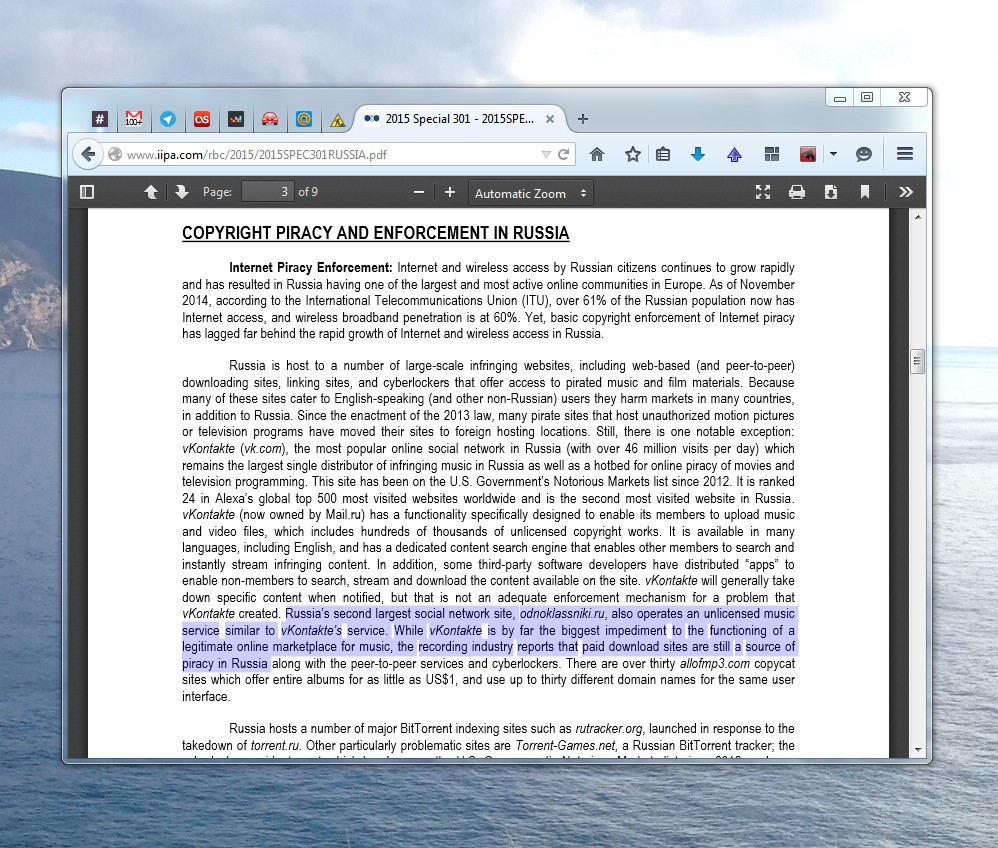The width and height of the screenshot is (998, 848).
Task: Expand the addon's small dropdown arrow
Action: (833, 154)
